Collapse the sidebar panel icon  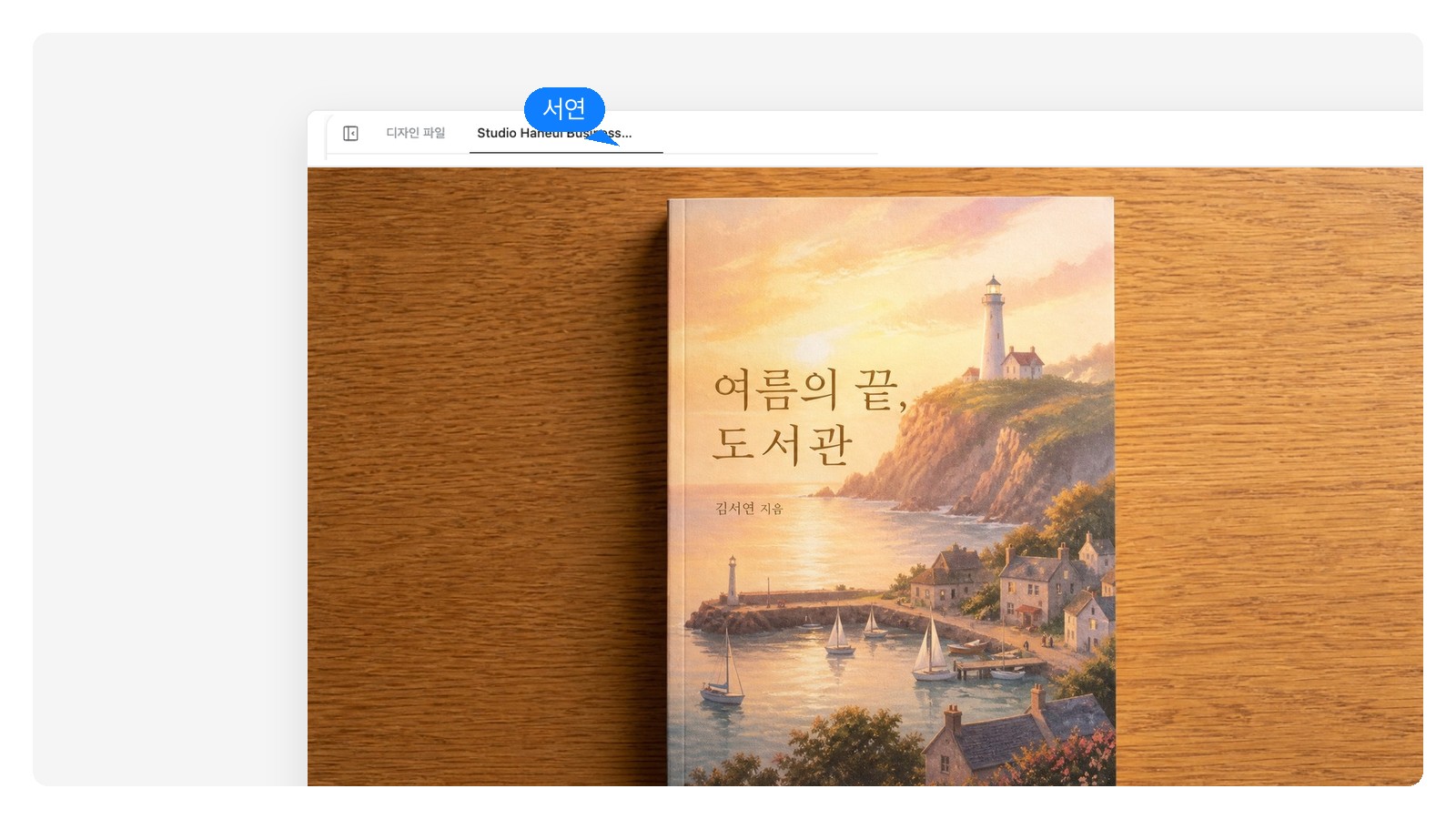(x=350, y=134)
